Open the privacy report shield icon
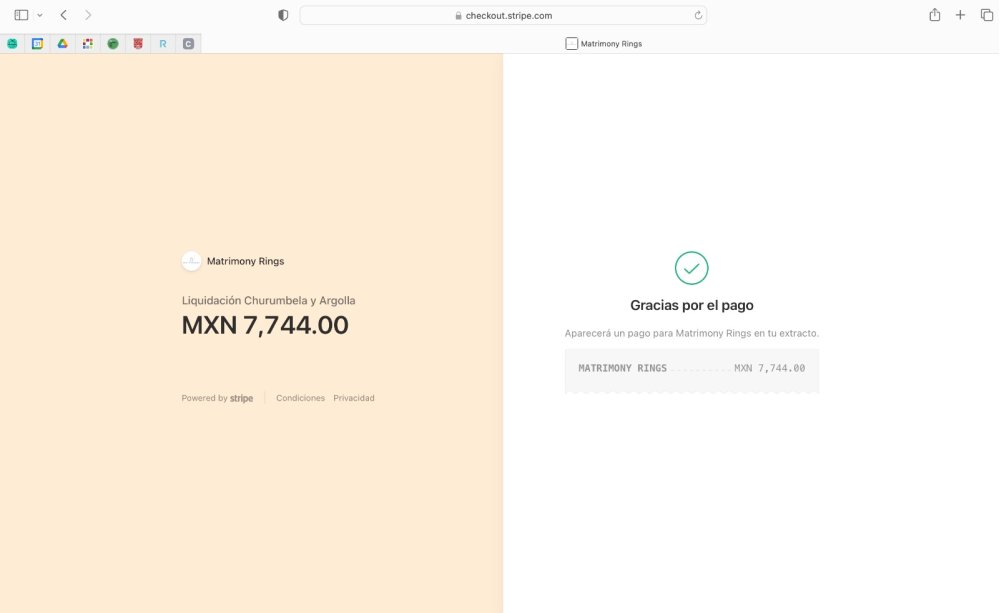Image resolution: width=1000 pixels, height=613 pixels. 283,15
